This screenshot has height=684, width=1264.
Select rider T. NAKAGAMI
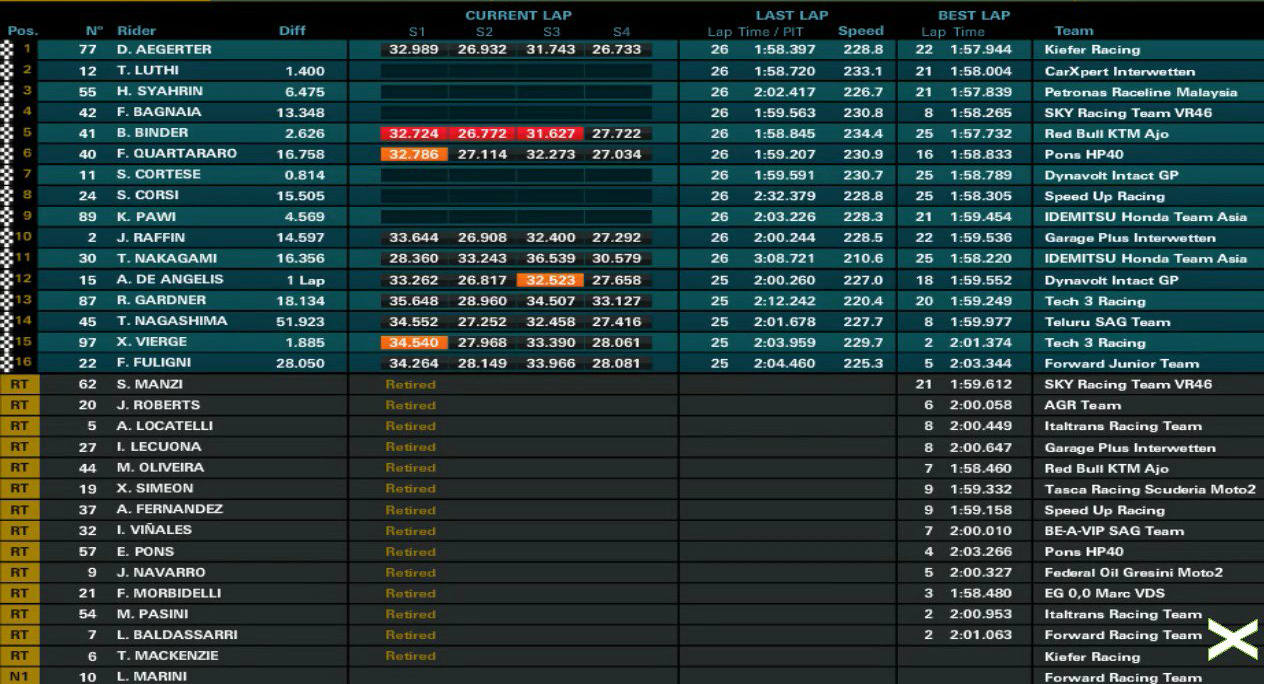166,258
